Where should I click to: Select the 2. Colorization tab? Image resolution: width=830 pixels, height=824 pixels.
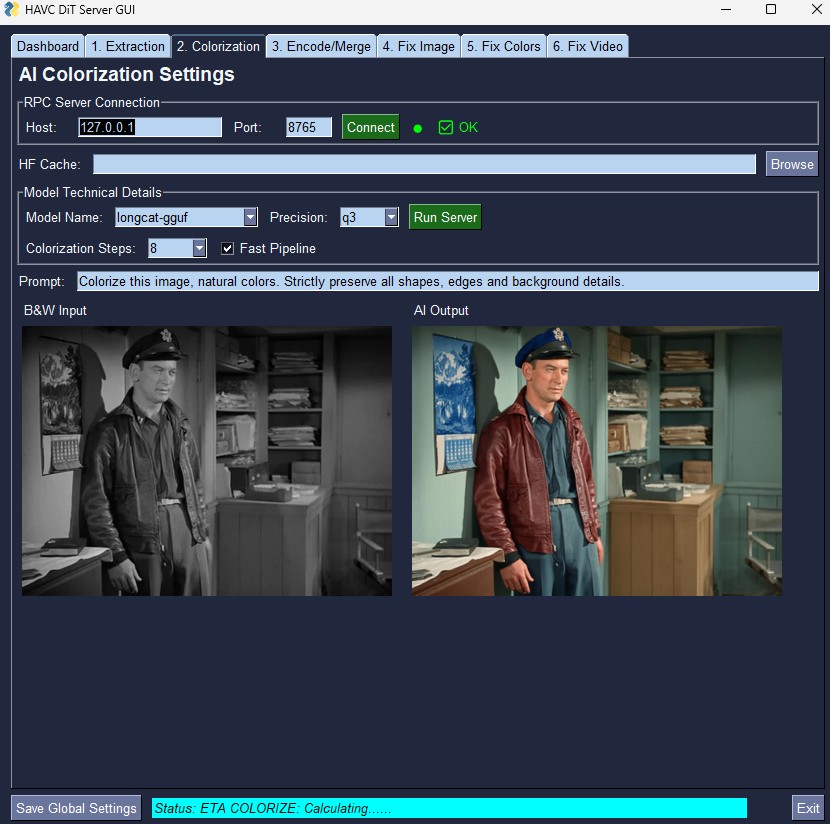click(218, 47)
